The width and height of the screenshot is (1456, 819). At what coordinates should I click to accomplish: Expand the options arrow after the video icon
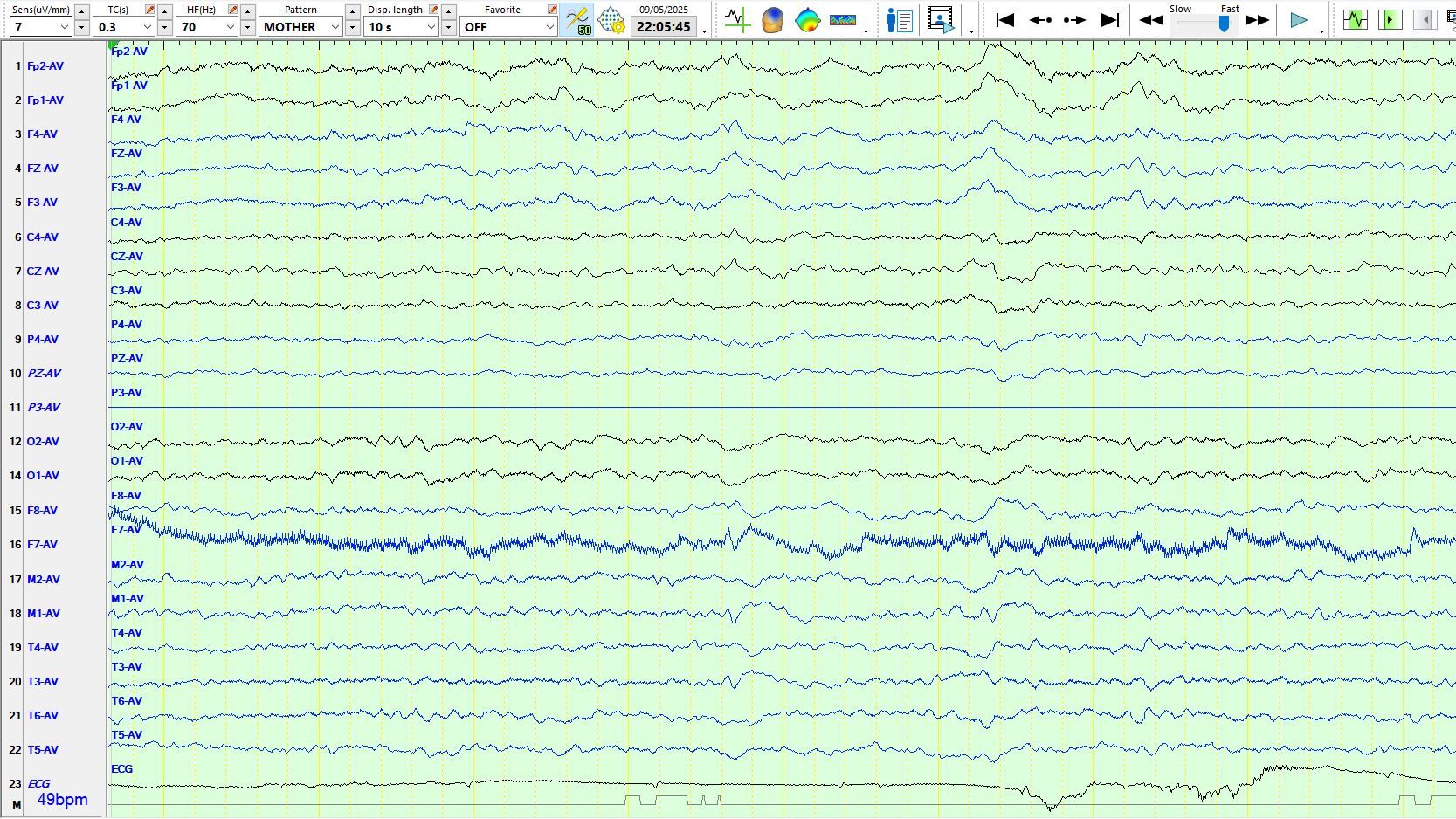[x=971, y=31]
